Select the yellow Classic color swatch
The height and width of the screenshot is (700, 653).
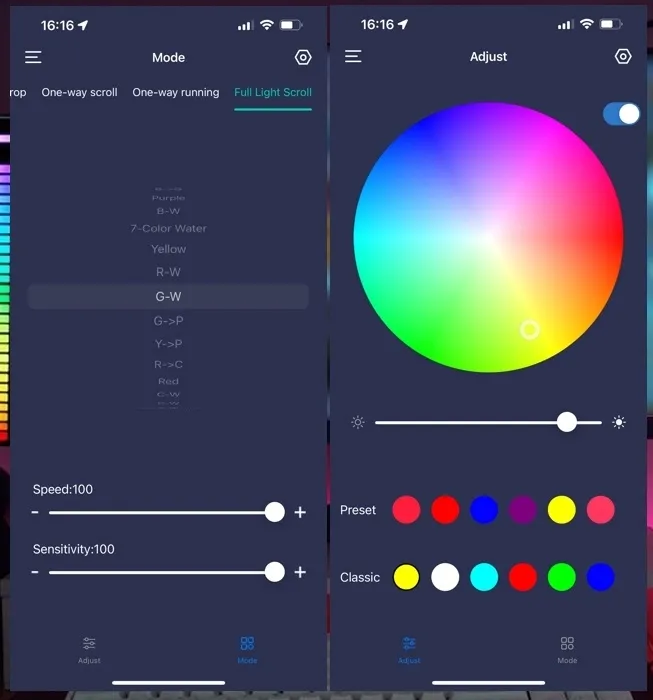coord(406,577)
